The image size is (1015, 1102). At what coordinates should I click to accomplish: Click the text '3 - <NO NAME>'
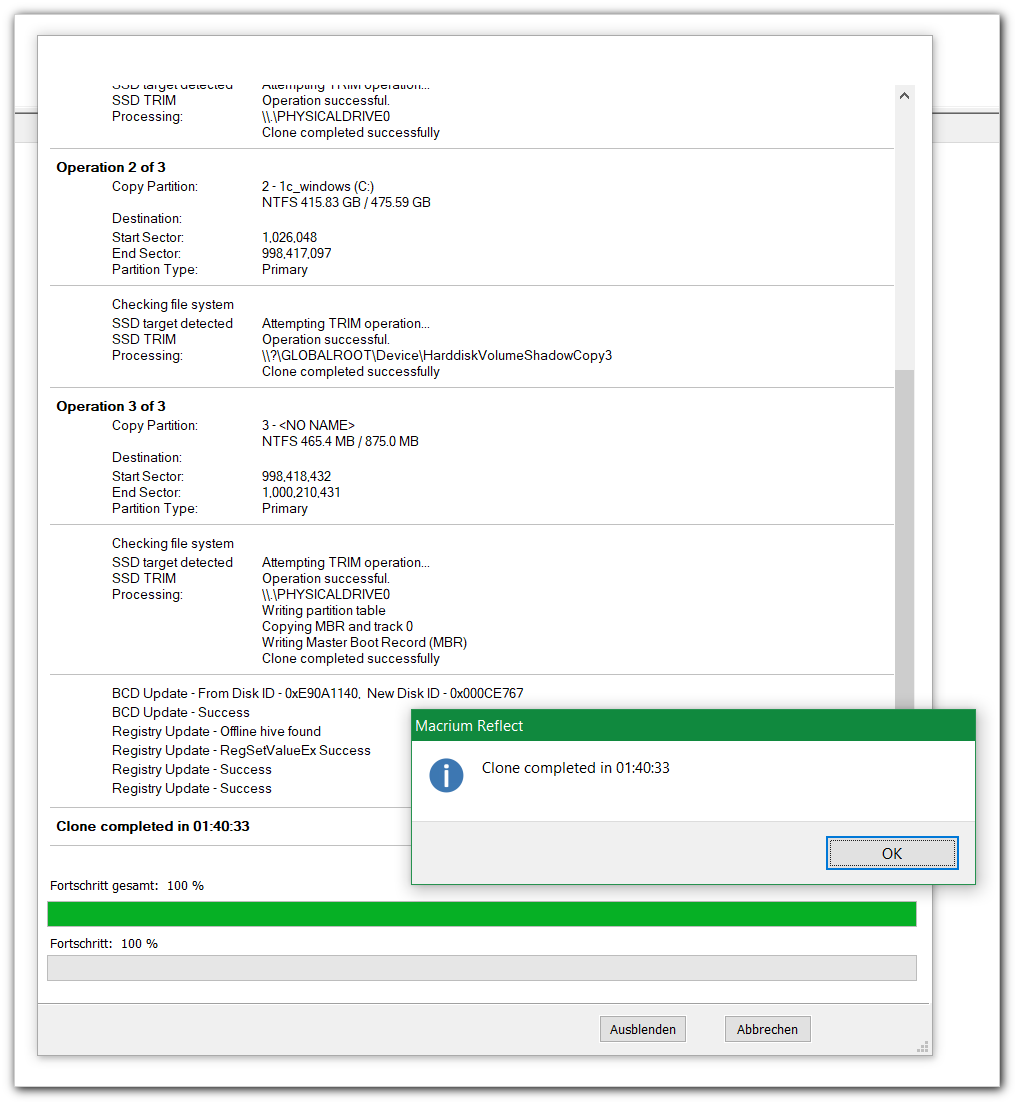coord(308,425)
